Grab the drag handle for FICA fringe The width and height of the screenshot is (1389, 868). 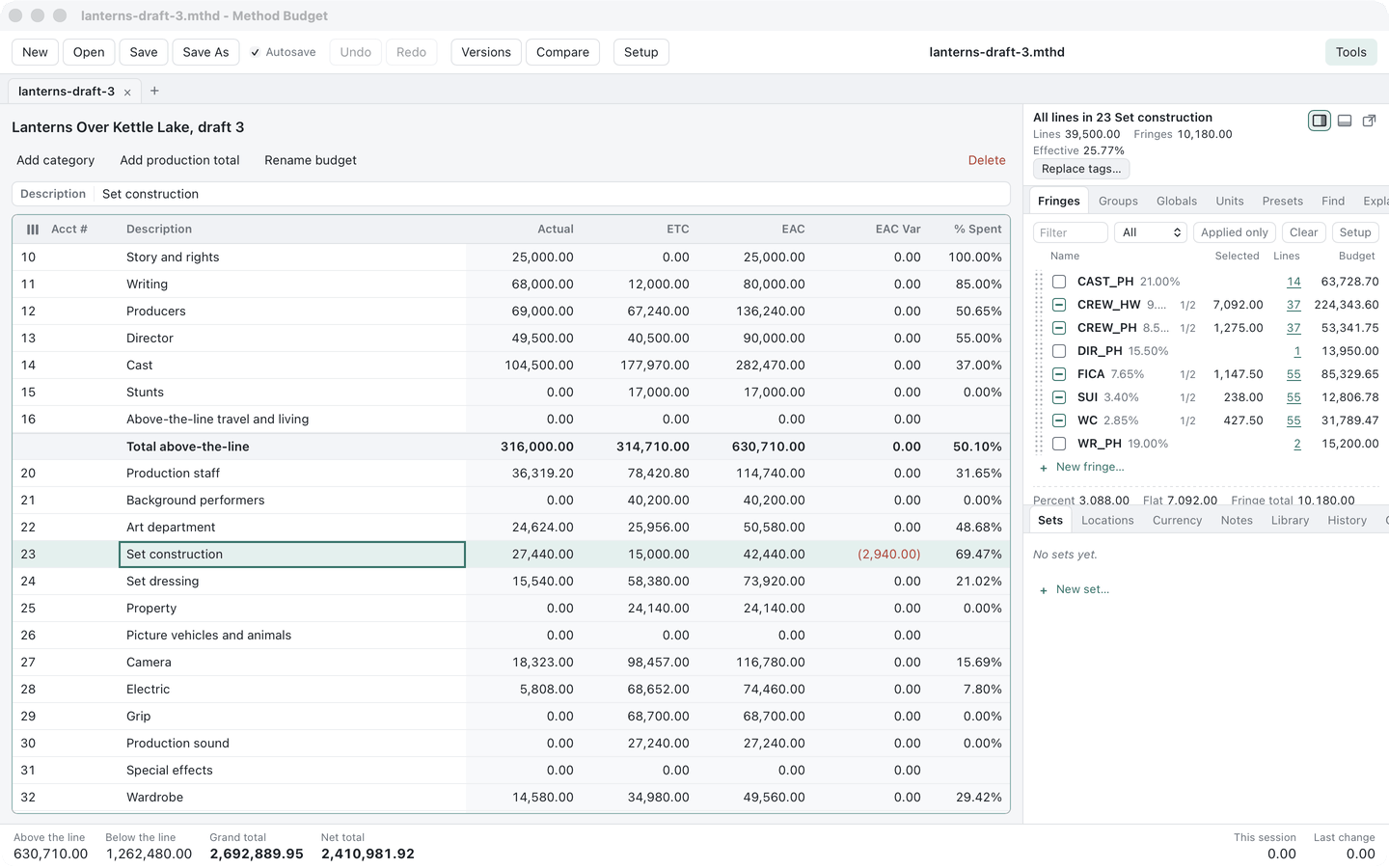click(1039, 374)
